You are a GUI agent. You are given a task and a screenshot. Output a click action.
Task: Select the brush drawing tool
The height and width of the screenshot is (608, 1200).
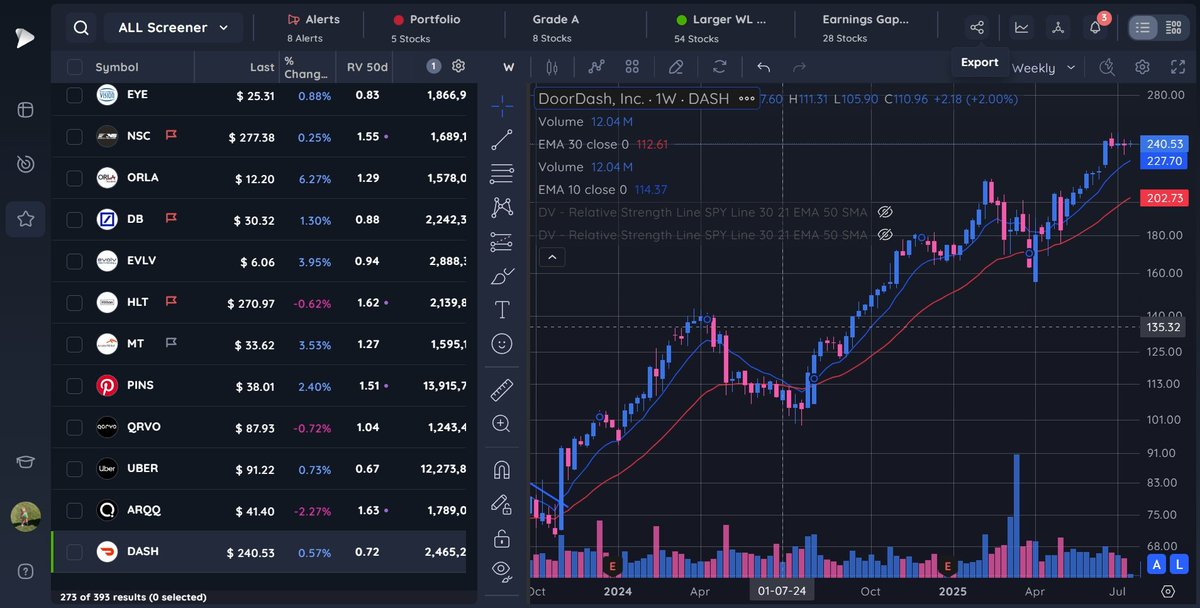(502, 275)
